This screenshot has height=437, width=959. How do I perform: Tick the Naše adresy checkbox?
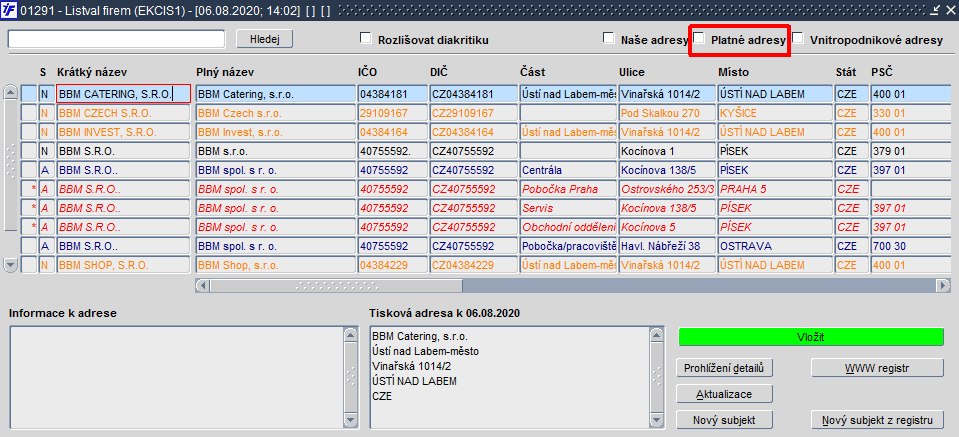click(x=609, y=39)
